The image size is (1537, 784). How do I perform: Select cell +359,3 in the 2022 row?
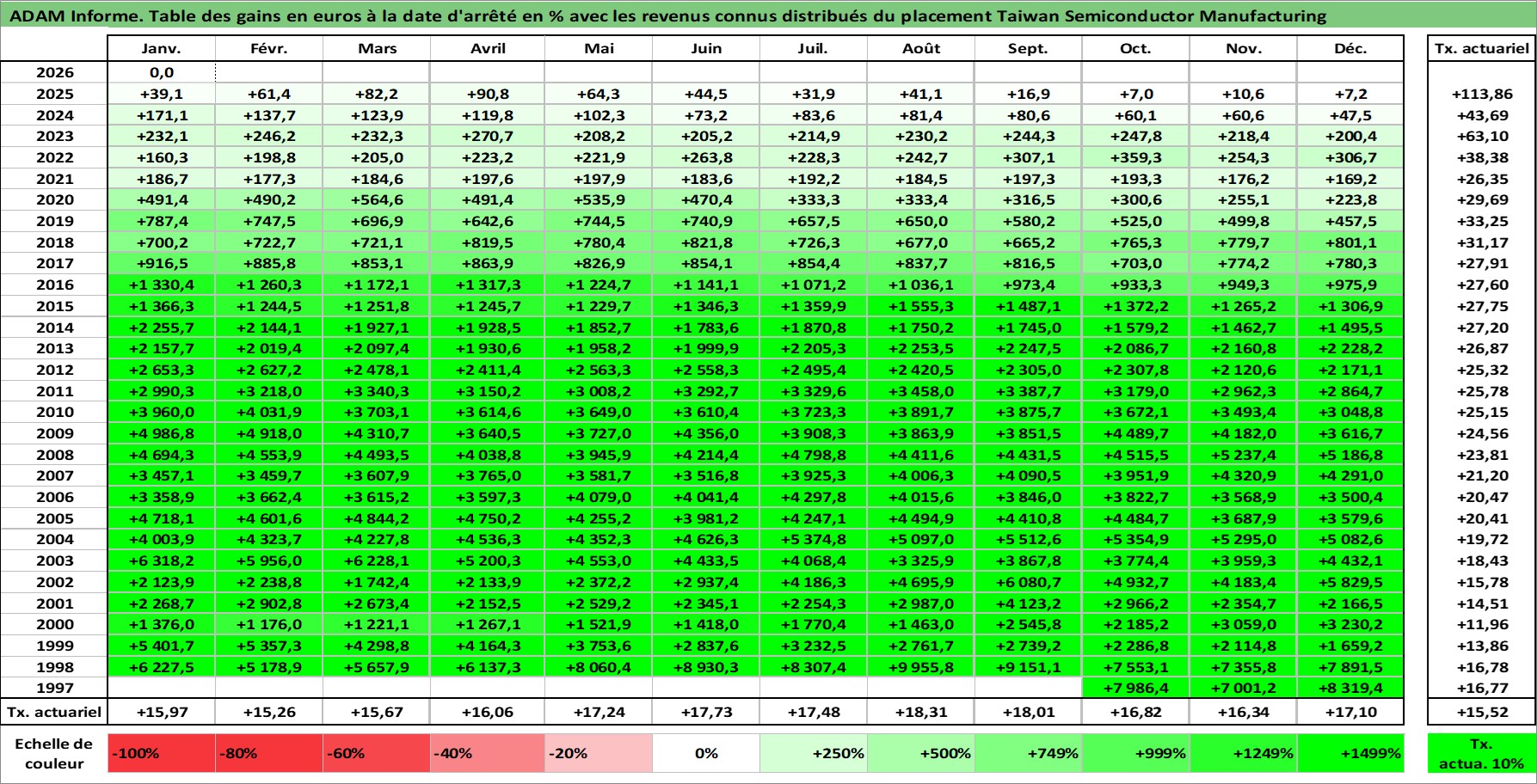pos(1136,157)
